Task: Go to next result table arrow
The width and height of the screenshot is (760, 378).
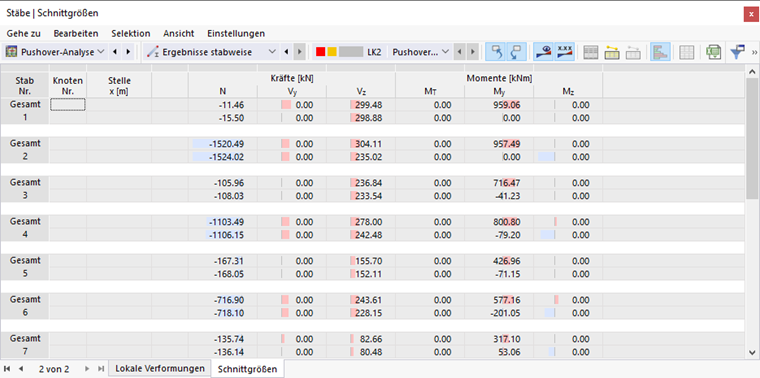Action: pyautogui.click(x=300, y=52)
